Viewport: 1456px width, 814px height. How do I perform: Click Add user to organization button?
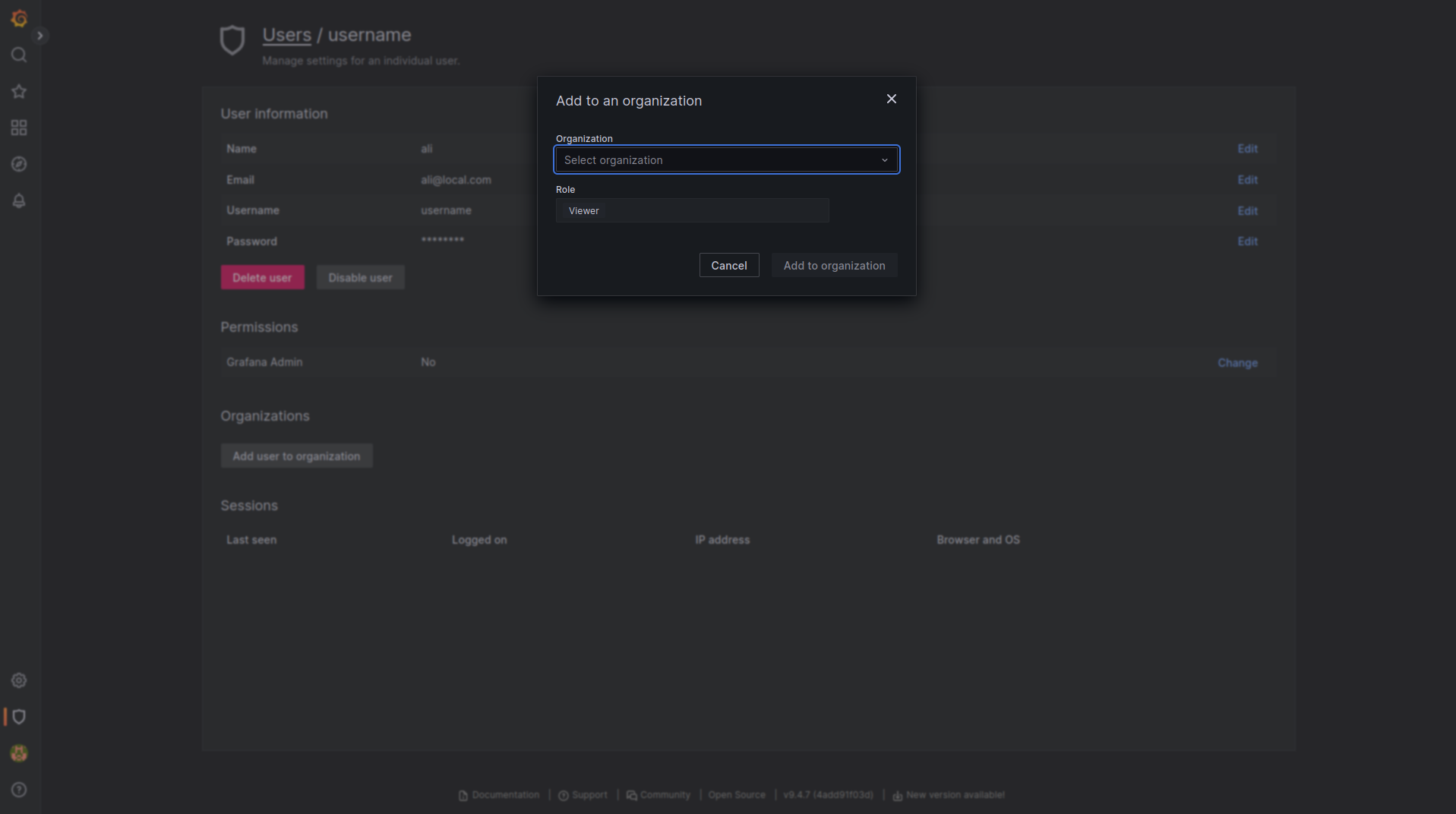[297, 456]
